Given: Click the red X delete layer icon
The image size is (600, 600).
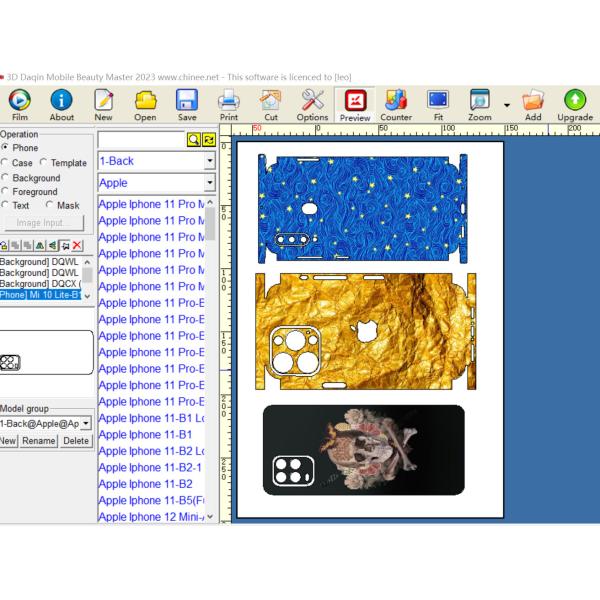Looking at the screenshot, I should [x=77, y=245].
